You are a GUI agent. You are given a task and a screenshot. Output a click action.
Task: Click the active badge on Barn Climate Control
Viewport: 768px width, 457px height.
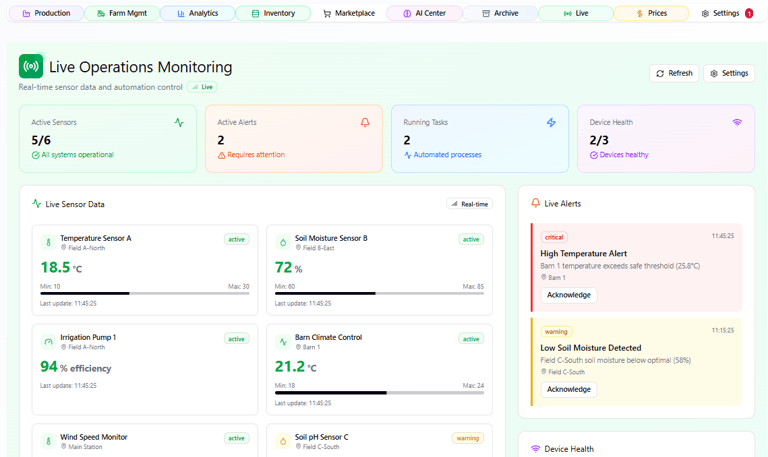tap(471, 339)
